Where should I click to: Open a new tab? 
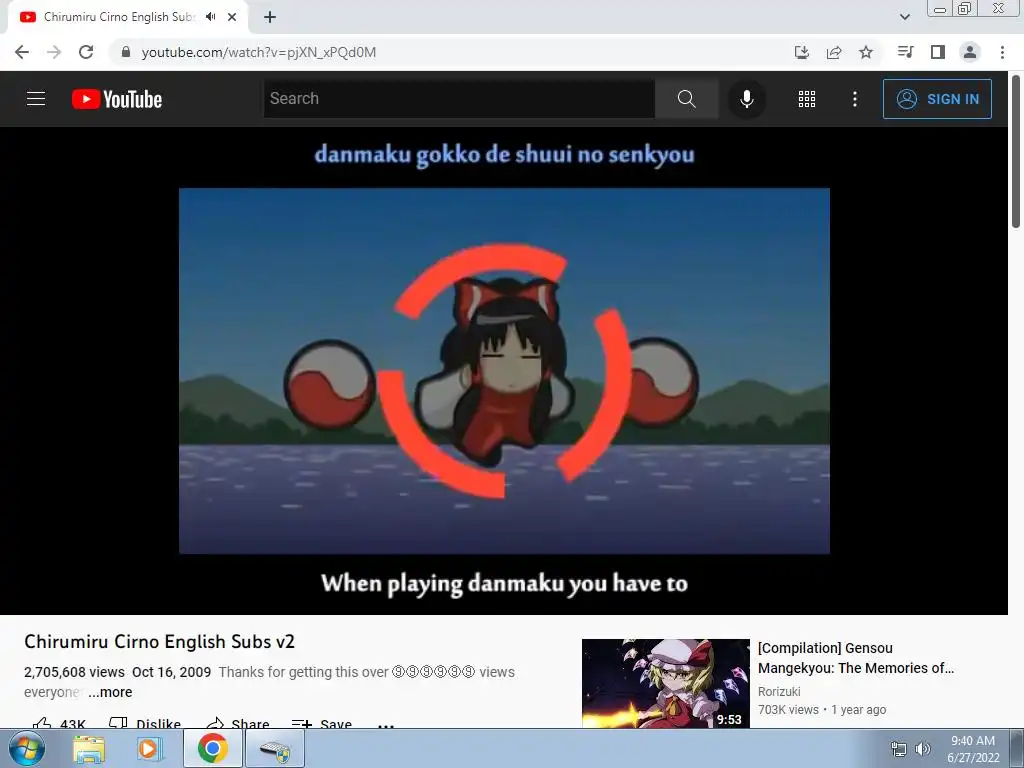coord(270,17)
